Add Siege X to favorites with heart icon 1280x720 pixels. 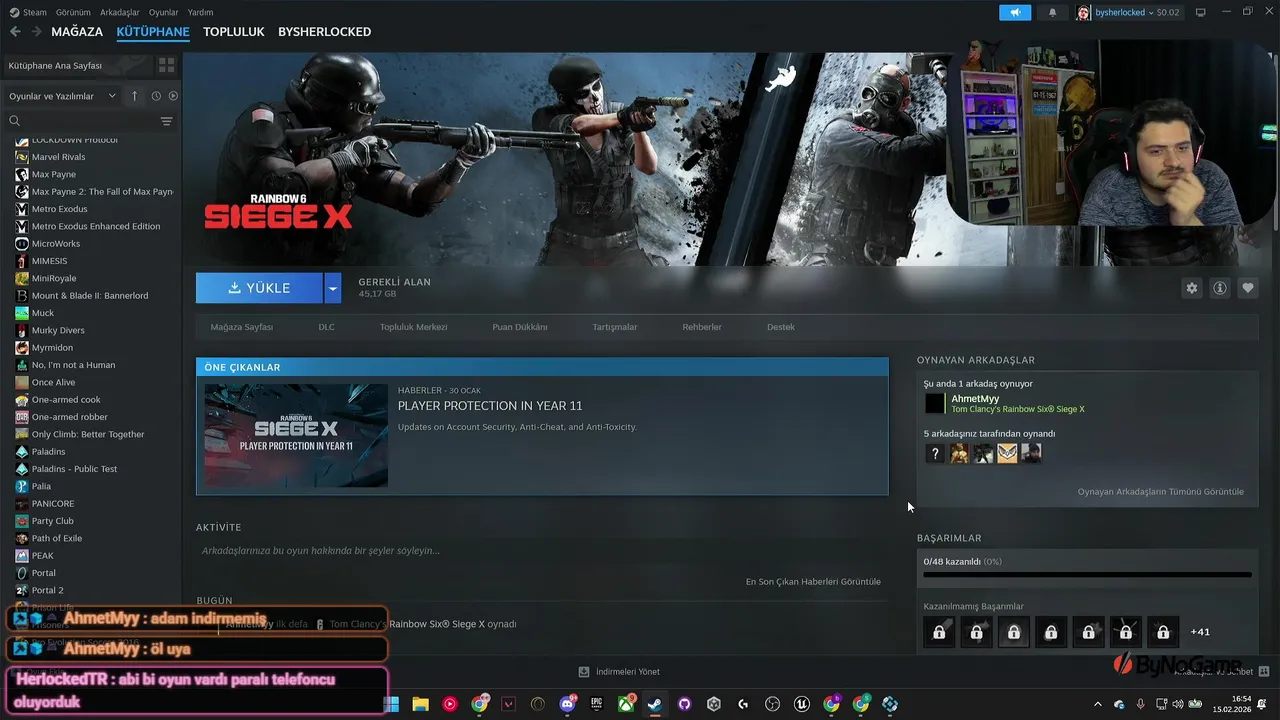pyautogui.click(x=1248, y=288)
